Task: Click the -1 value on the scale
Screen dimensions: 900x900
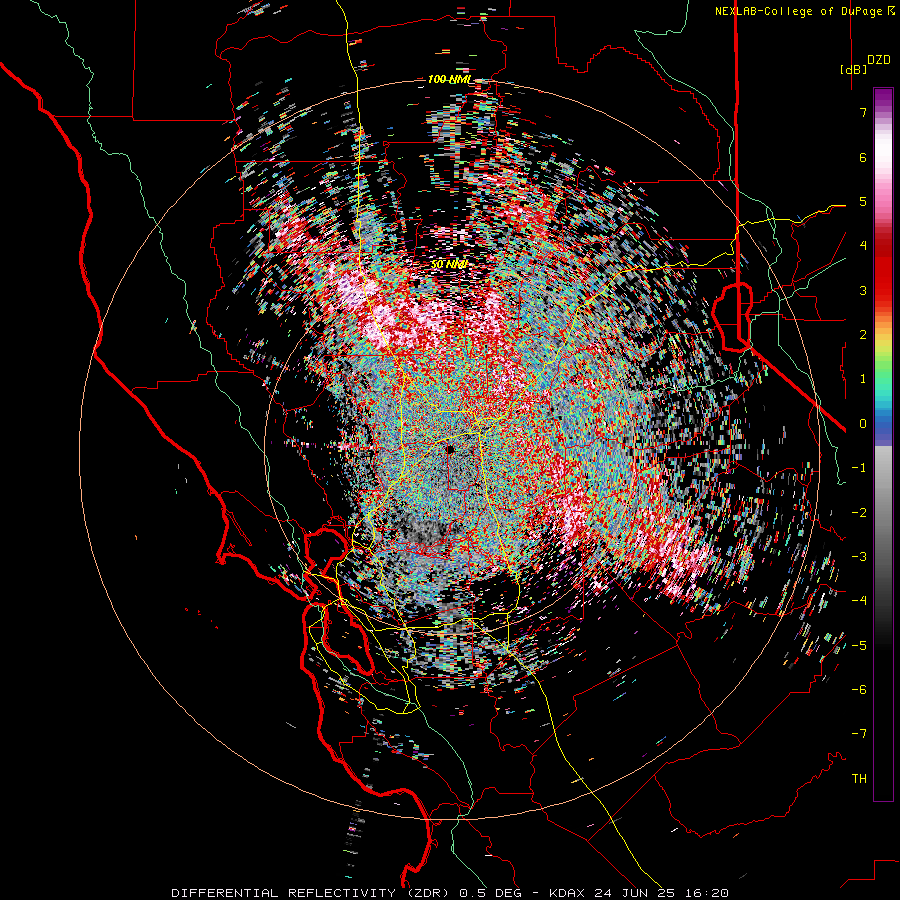Action: pos(859,467)
